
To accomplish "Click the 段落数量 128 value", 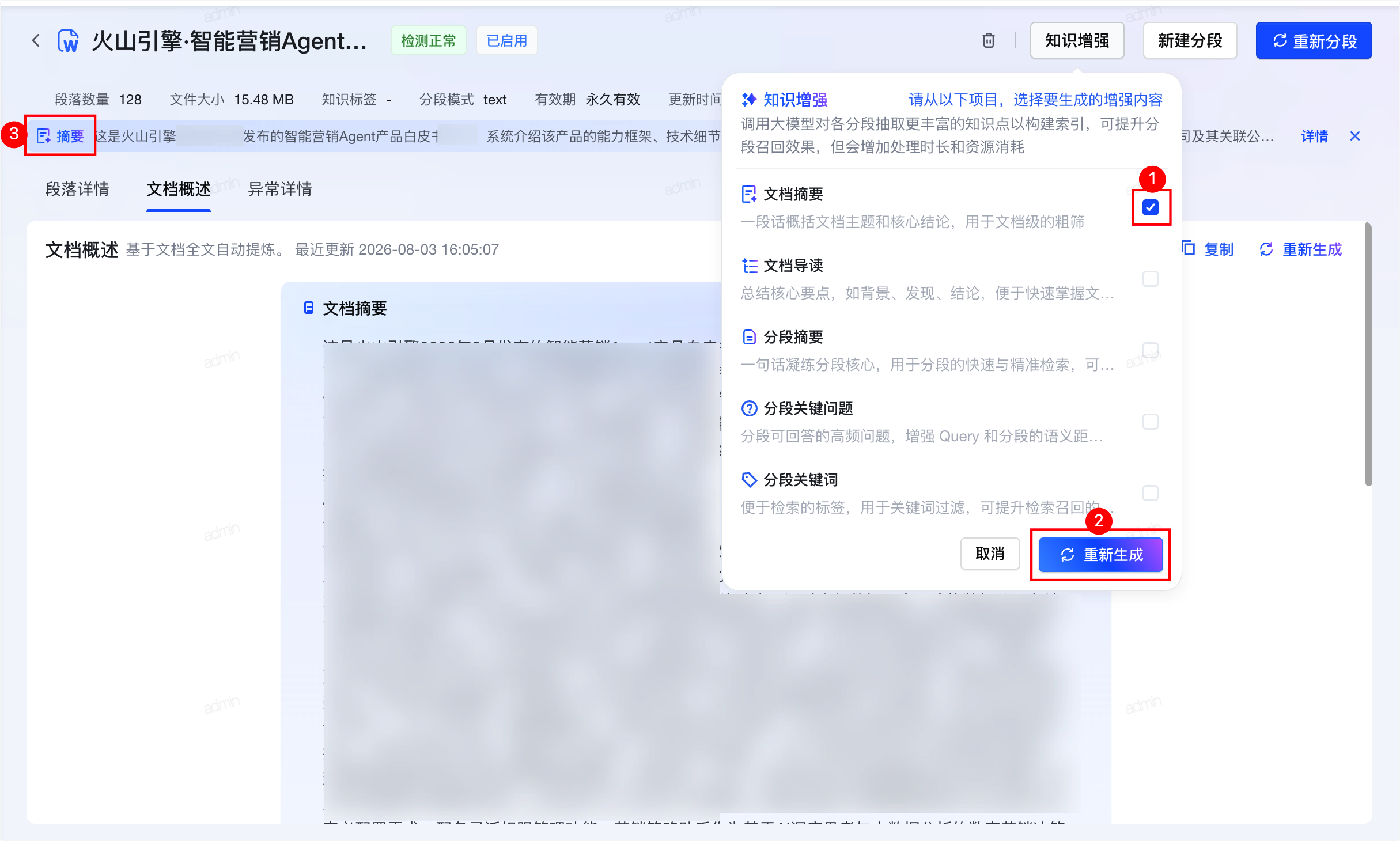I will point(130,100).
